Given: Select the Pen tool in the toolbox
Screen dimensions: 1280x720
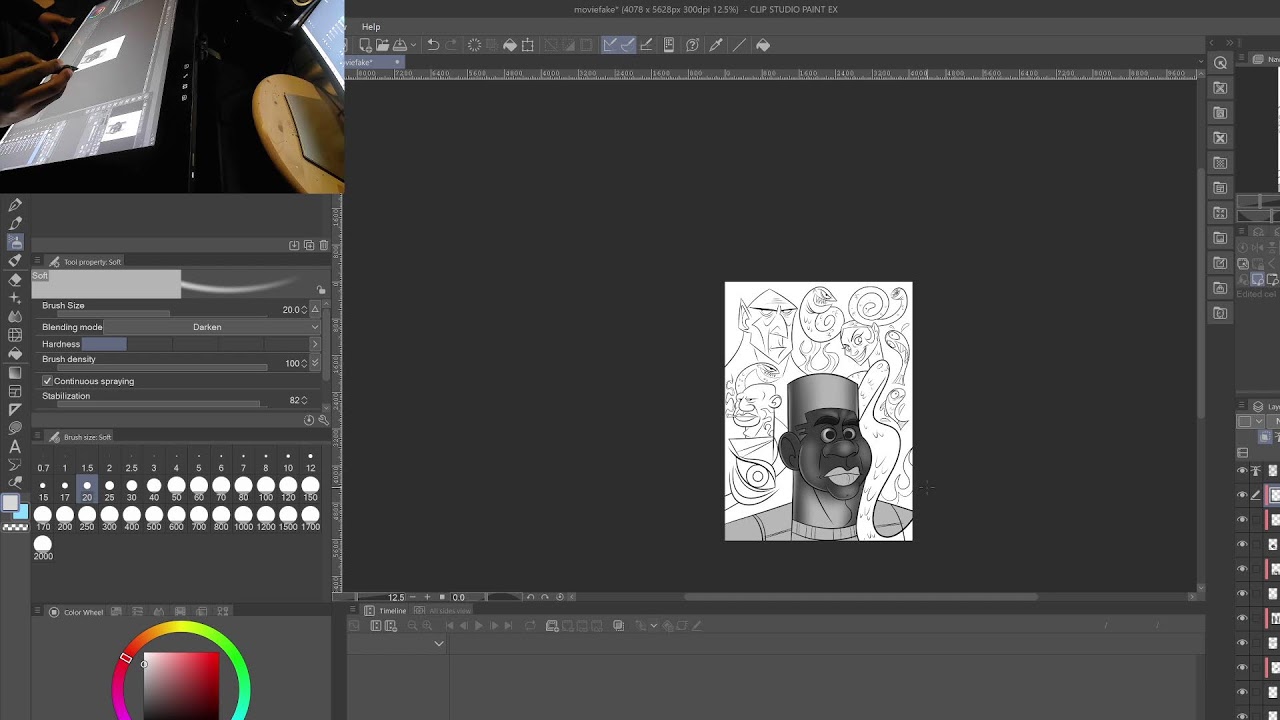Looking at the screenshot, I should click(15, 205).
